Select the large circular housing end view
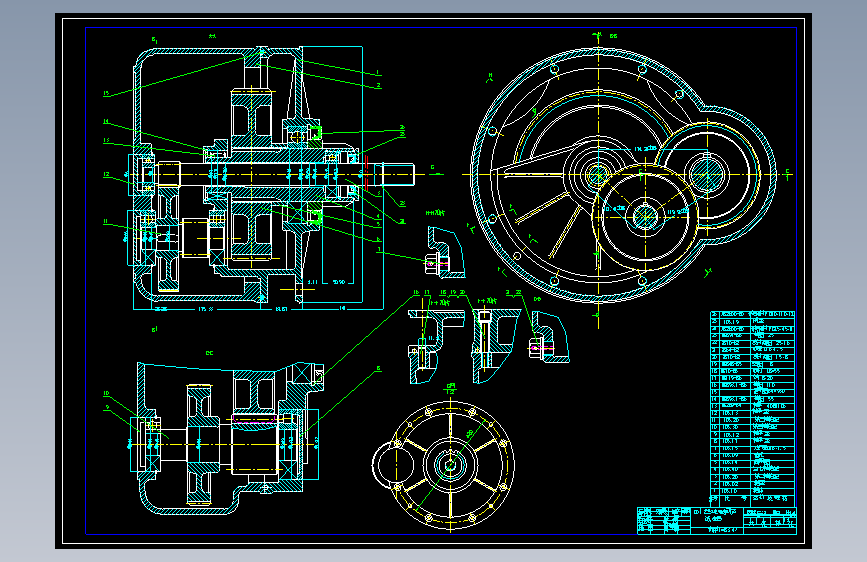Viewport: 867px width, 562px height. point(624,175)
